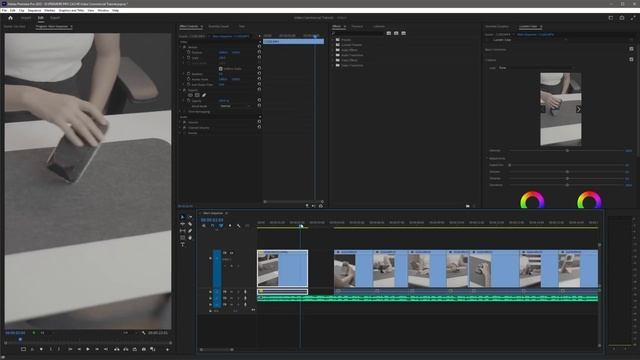Enable or disable Creative section checkbox
This screenshot has height=360, width=640.
coord(631,60)
